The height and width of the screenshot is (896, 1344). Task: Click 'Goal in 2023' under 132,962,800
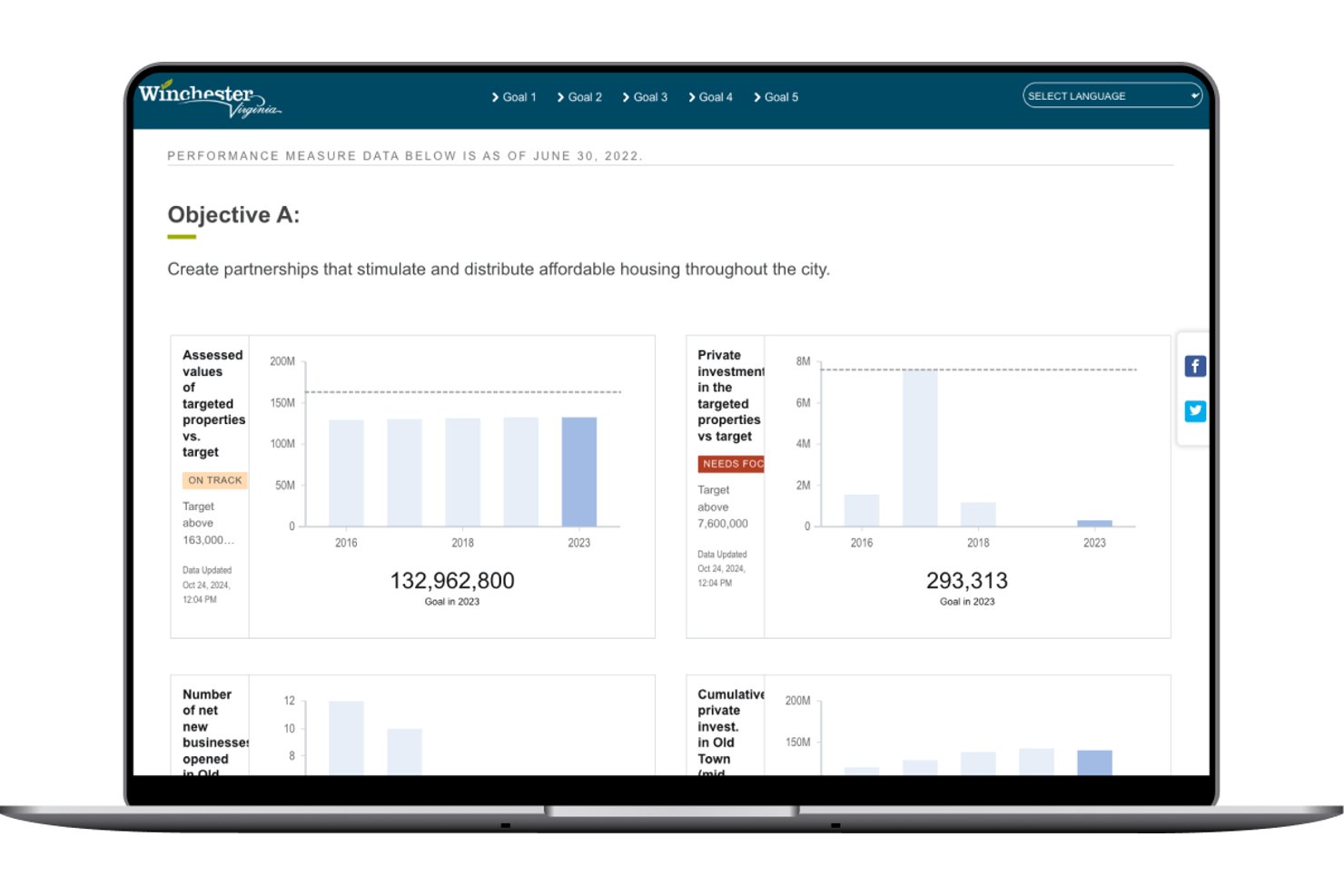452,602
